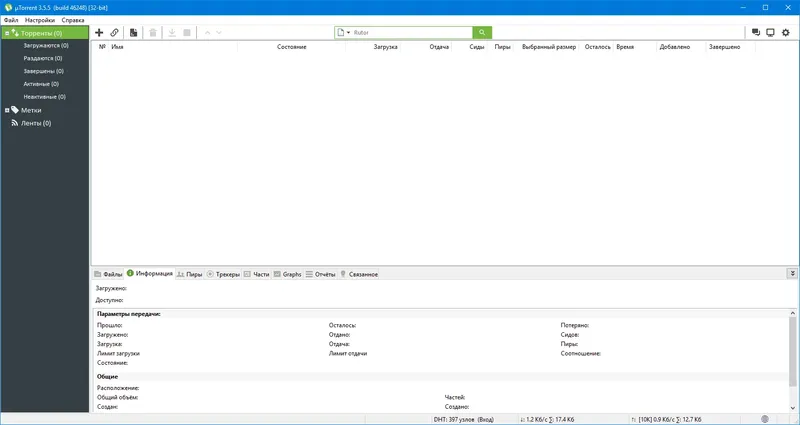The height and width of the screenshot is (425, 800).
Task: Switch to the Связанное tab
Action: point(359,274)
